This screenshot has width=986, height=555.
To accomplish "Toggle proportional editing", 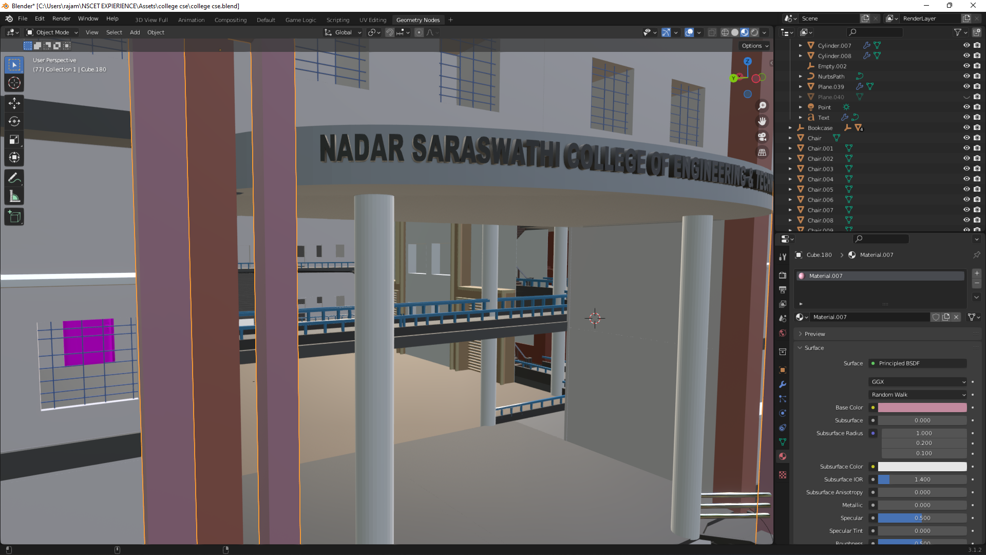I will (x=419, y=32).
